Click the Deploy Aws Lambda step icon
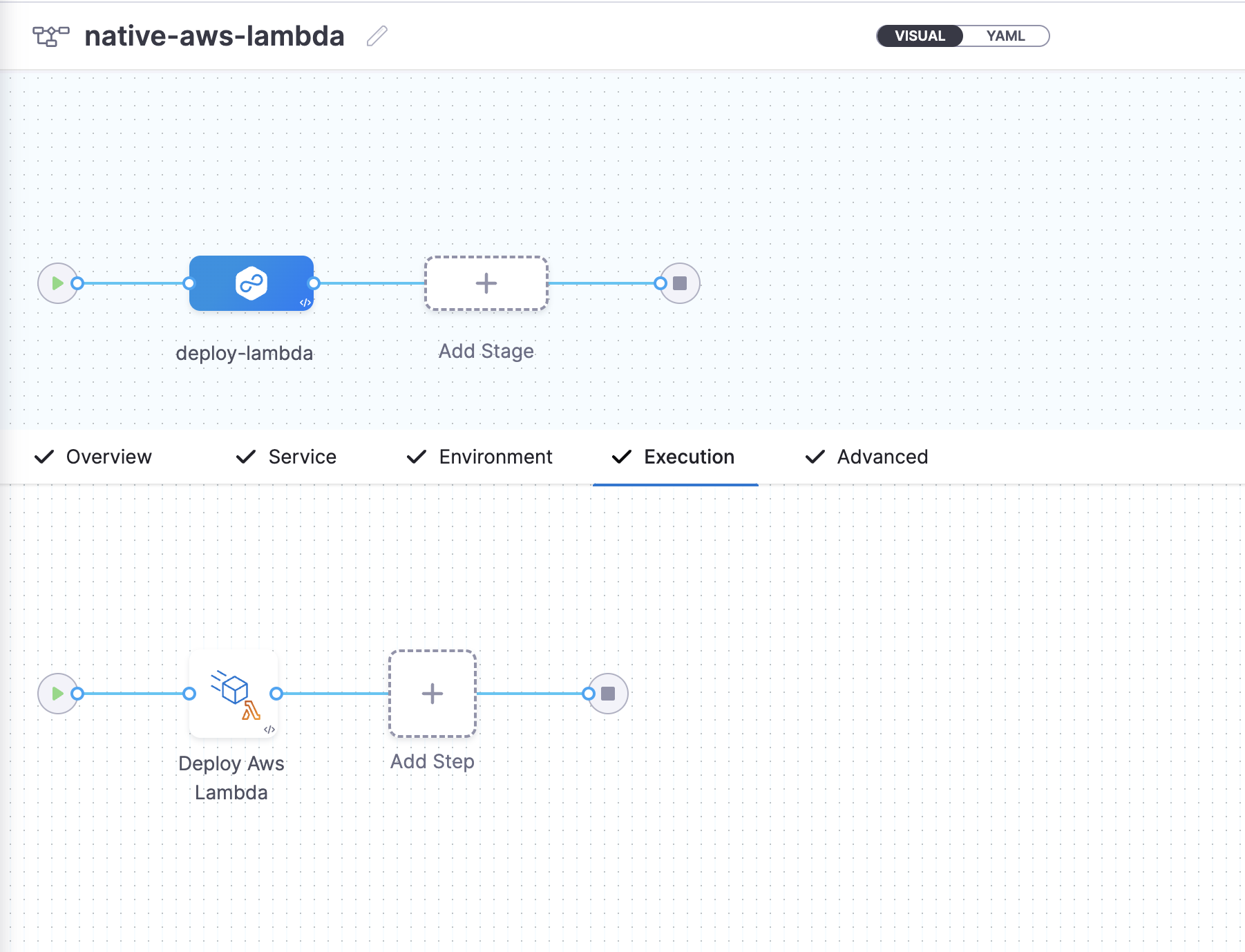1245x952 pixels. pos(234,694)
